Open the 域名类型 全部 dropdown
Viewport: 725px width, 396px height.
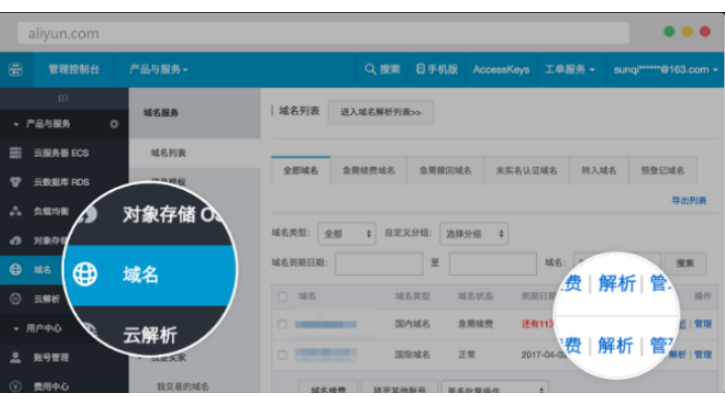tap(346, 234)
